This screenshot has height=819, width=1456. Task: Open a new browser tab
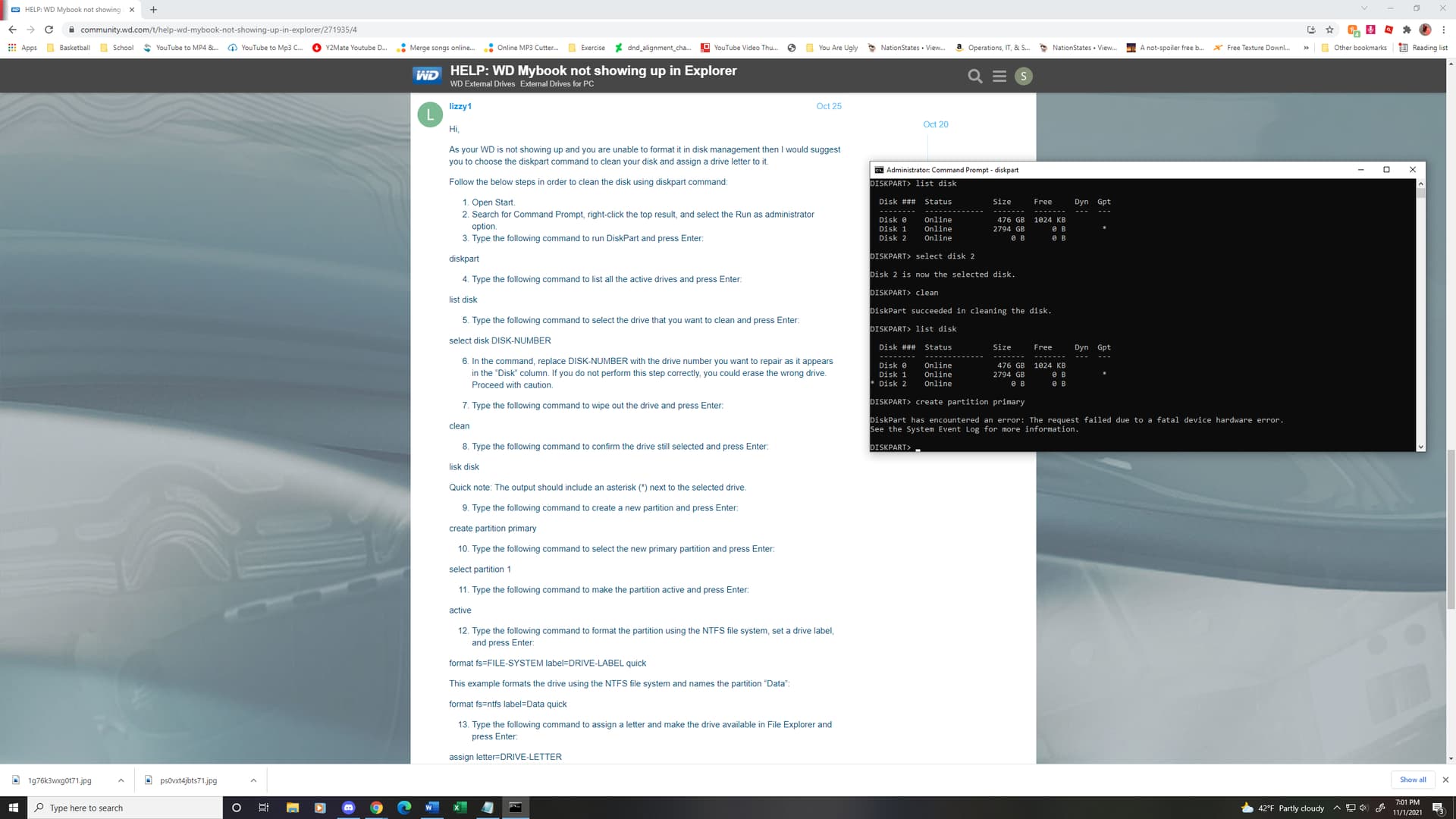(153, 9)
